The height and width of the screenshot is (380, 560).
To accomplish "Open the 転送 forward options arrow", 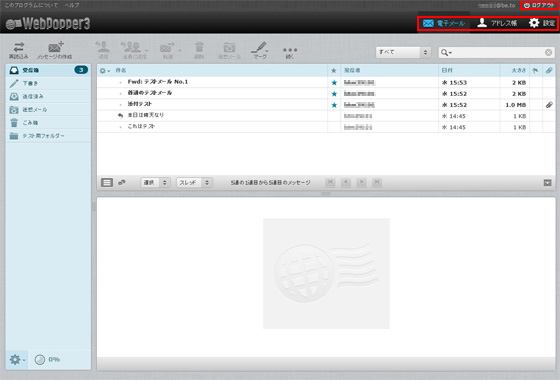I will (x=179, y=51).
